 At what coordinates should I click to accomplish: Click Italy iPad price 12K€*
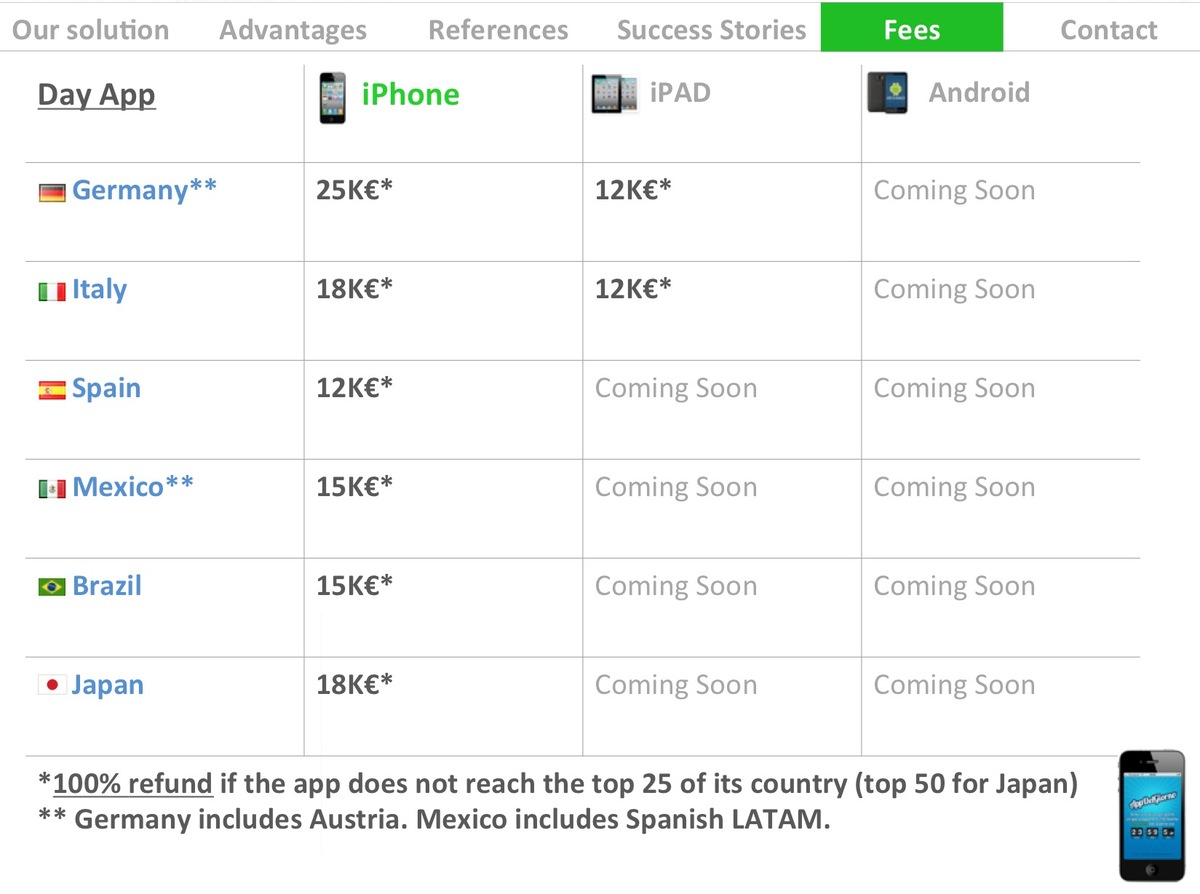(633, 289)
